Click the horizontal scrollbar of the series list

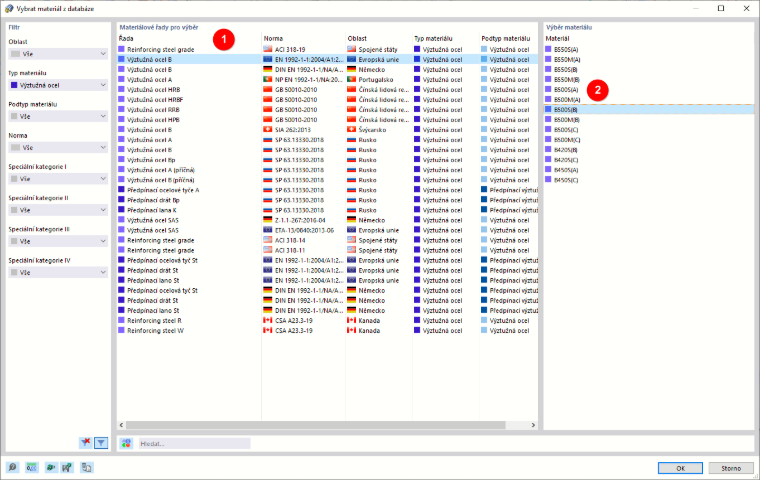[316, 425]
